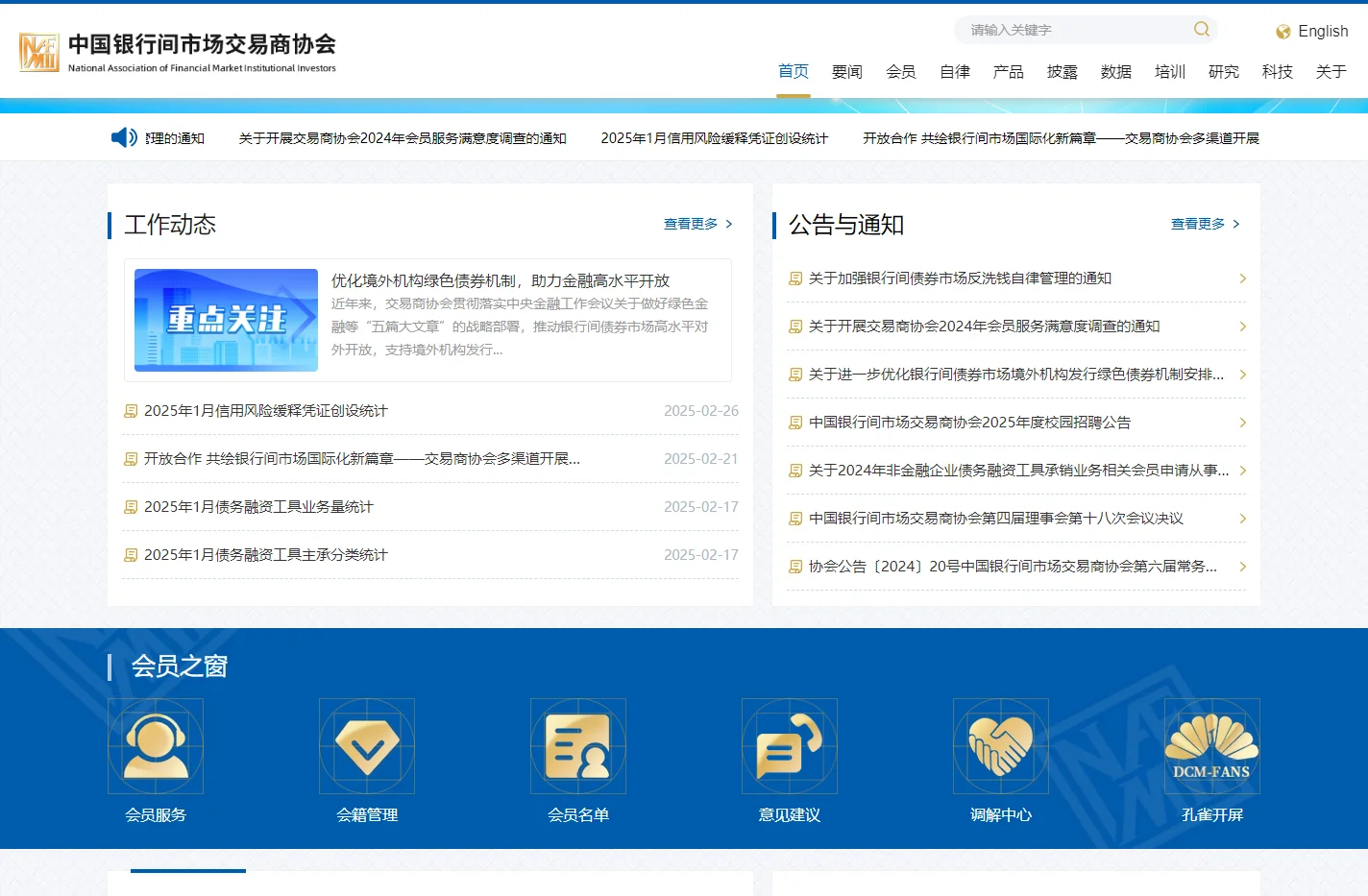Click the 会员服务 label under member window
The width and height of the screenshot is (1368, 896).
[156, 814]
